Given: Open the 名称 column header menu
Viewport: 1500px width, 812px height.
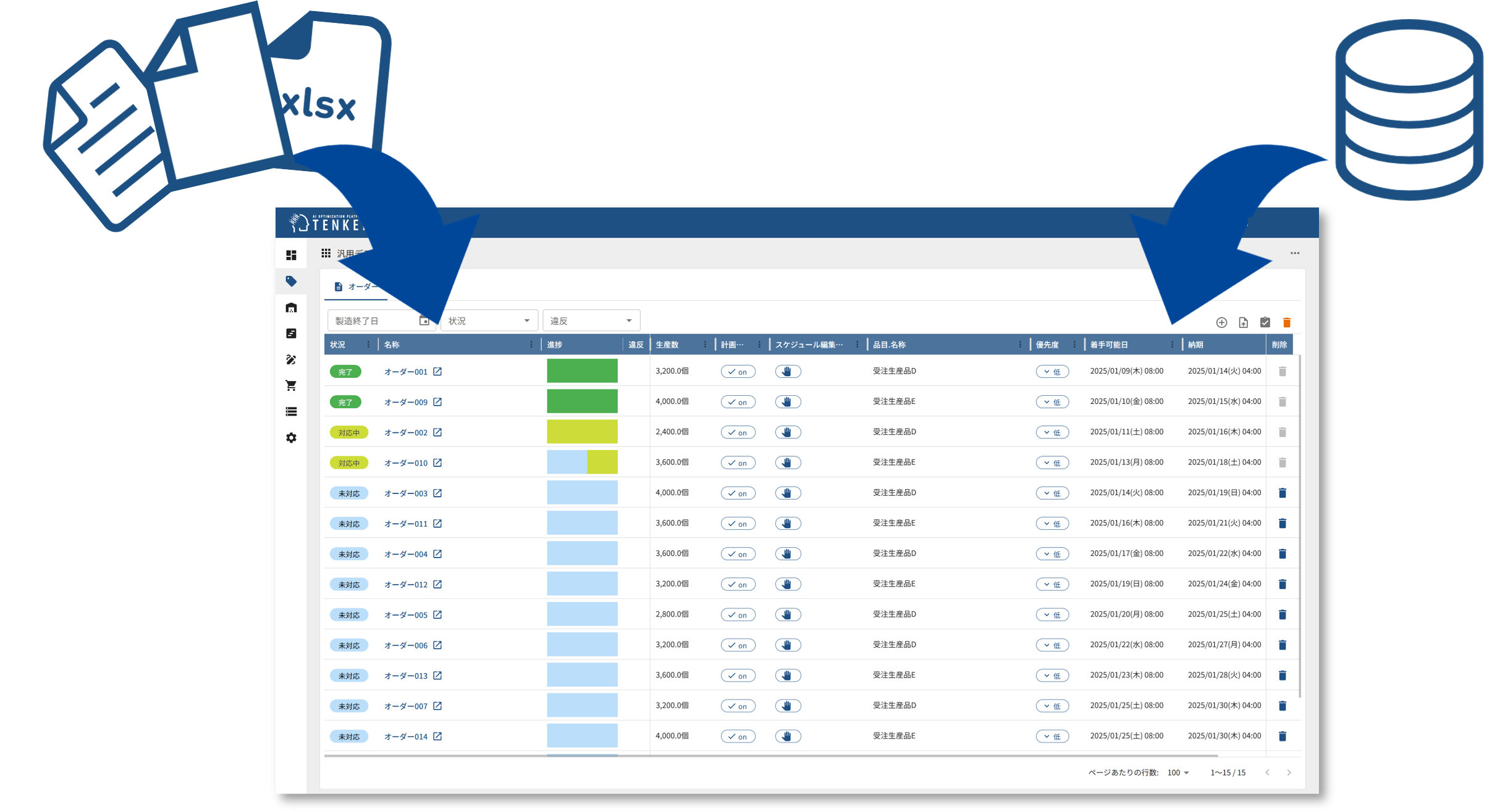Looking at the screenshot, I should (x=531, y=345).
